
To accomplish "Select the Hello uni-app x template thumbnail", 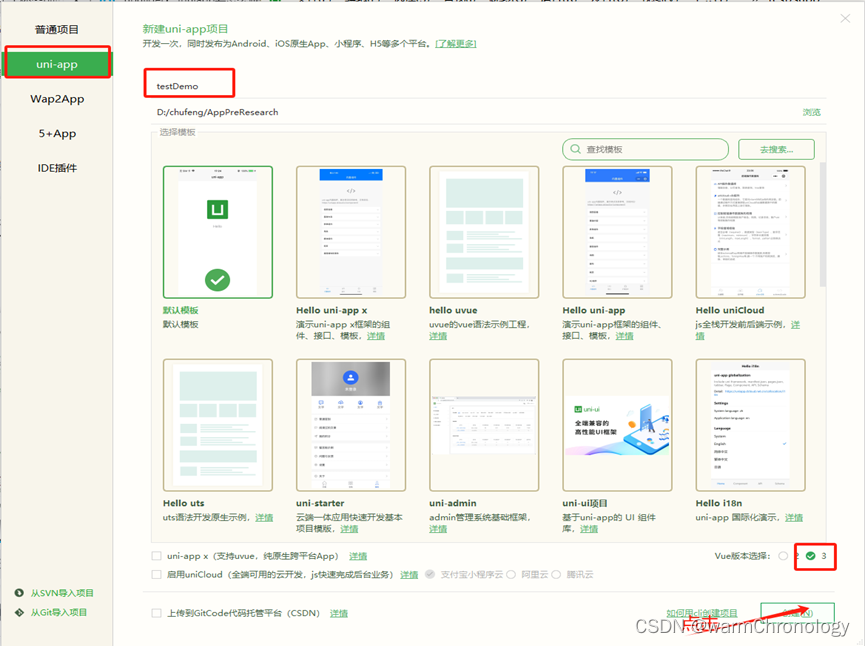I will point(351,232).
